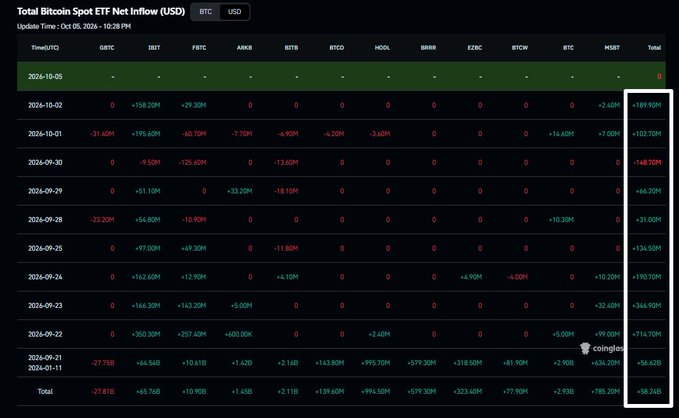679x418 pixels.
Task: Click the -60.70M FBTC value
Action: coord(194,134)
